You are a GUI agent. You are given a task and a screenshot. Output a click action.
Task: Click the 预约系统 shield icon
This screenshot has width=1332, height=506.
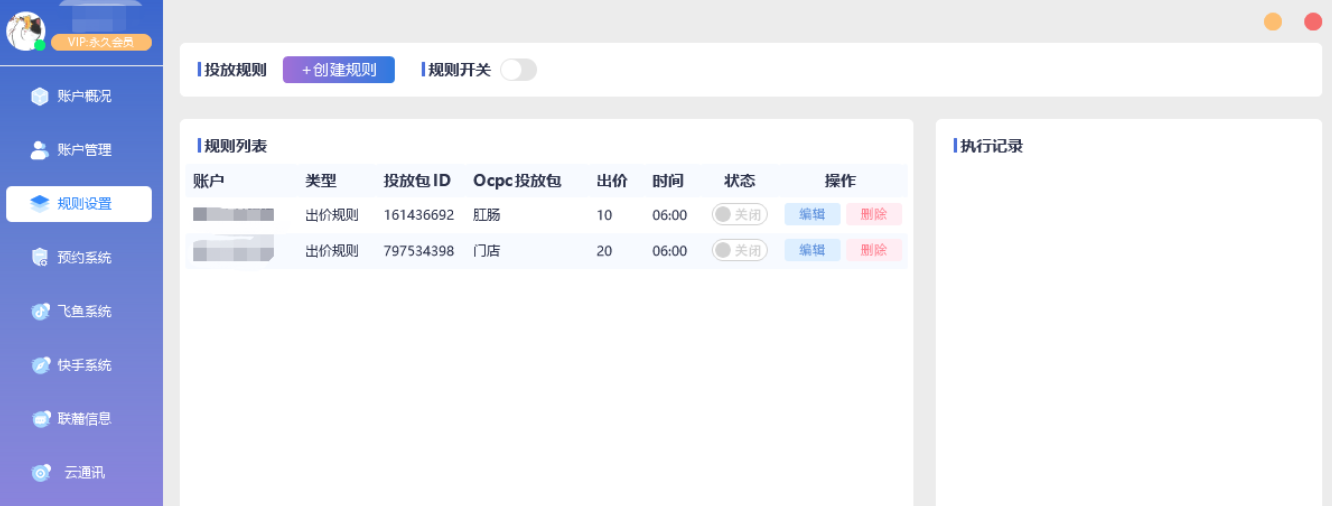click(40, 258)
